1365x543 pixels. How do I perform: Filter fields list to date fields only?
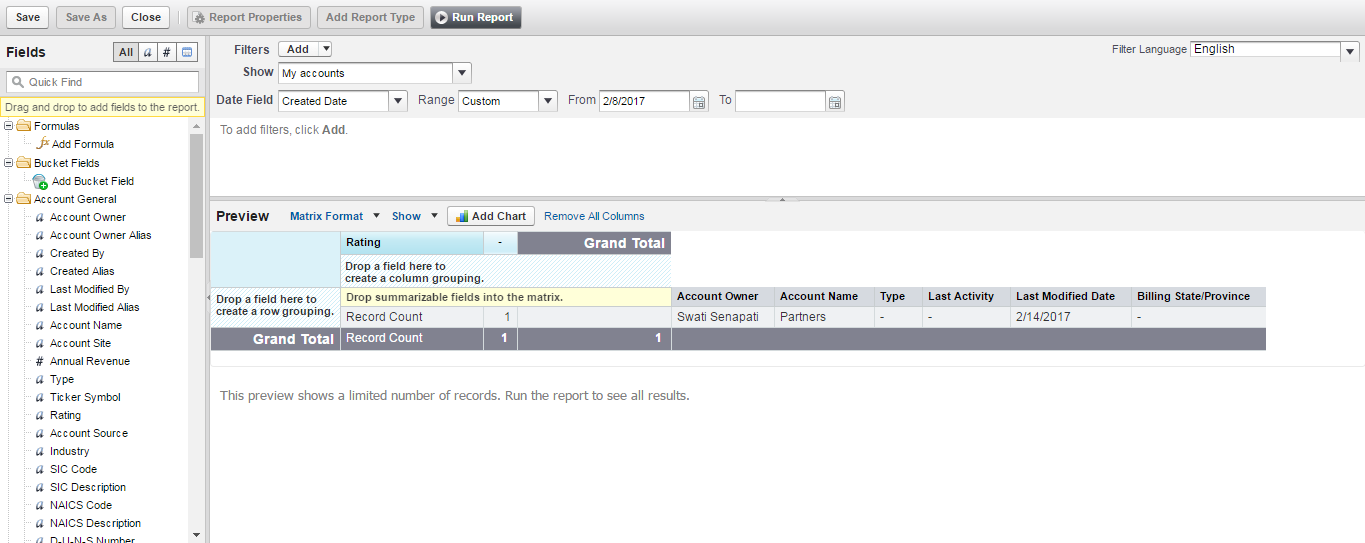(187, 52)
